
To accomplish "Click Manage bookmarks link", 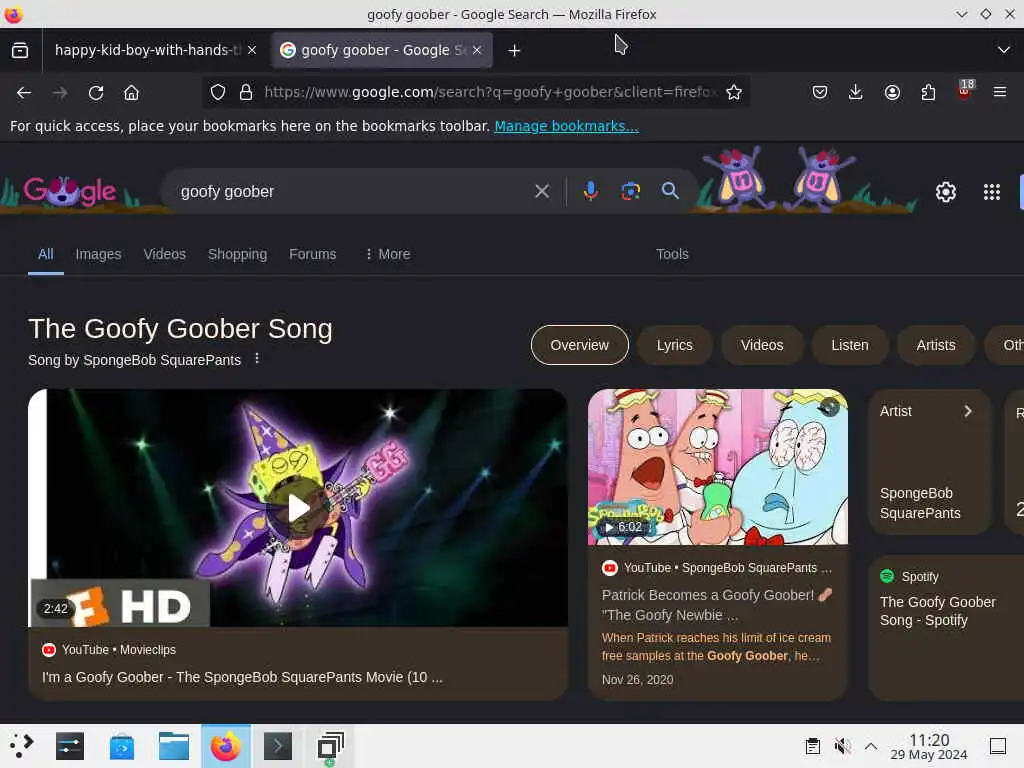I will pyautogui.click(x=566, y=126).
